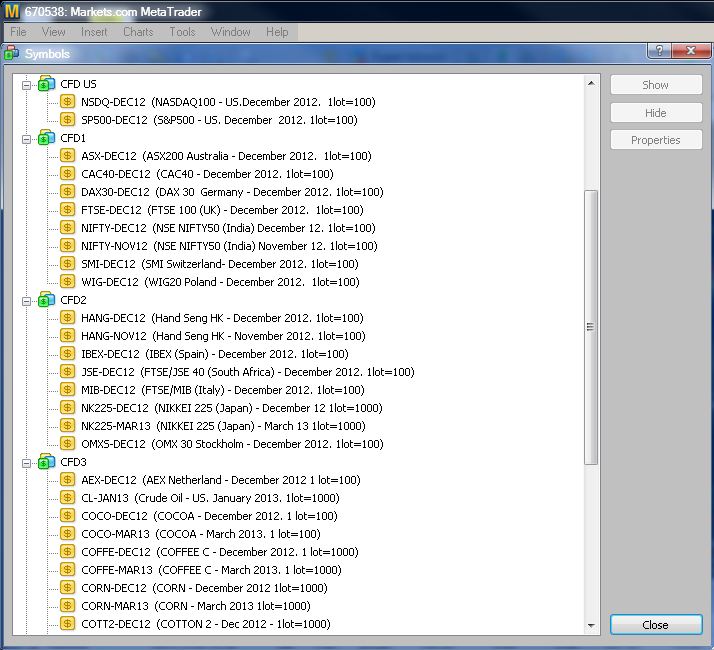This screenshot has height=650, width=714.
Task: Select the COFFE-MAR13 symbol row
Action: coord(211,570)
